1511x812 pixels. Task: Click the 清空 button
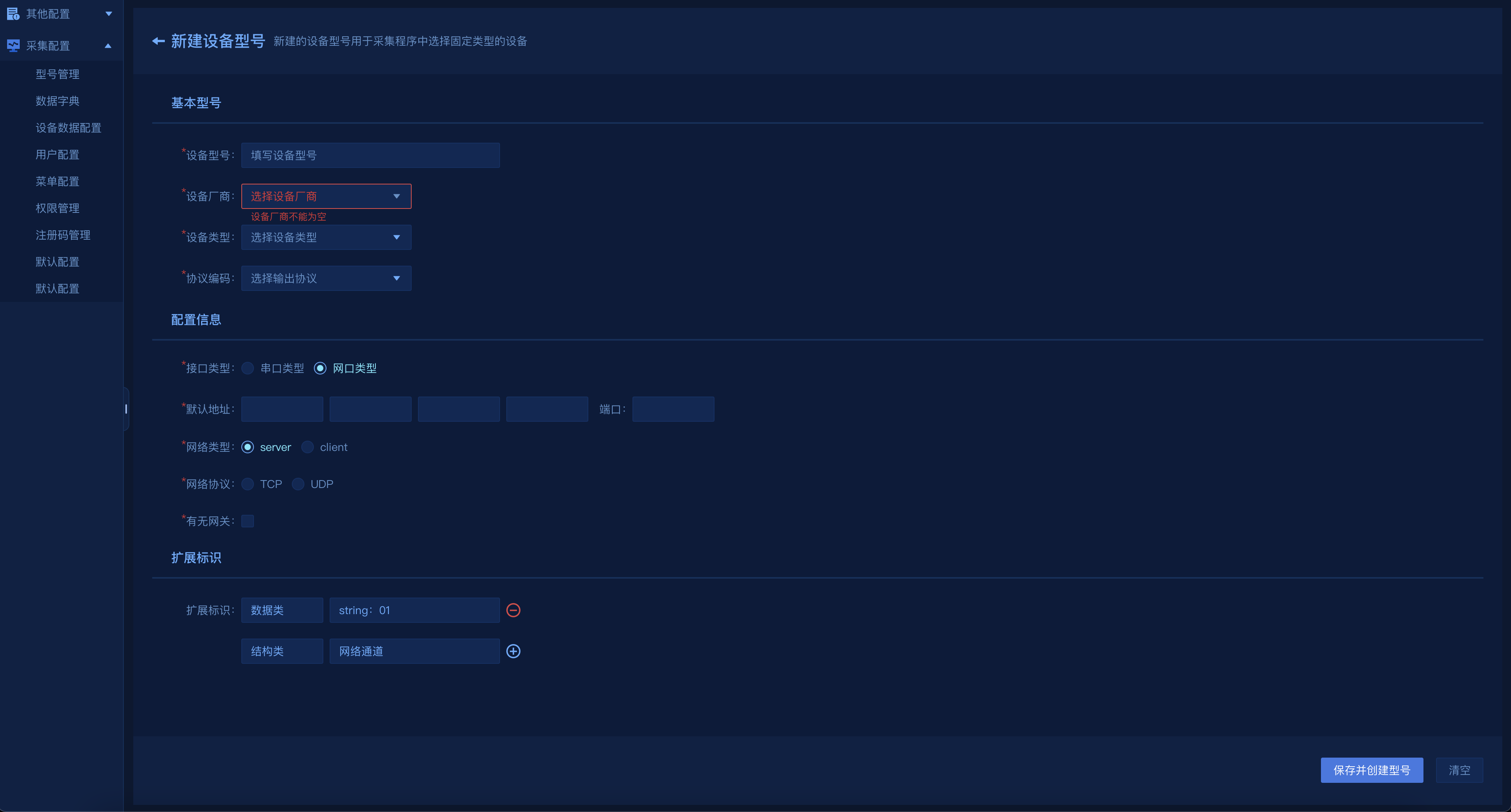click(1459, 770)
